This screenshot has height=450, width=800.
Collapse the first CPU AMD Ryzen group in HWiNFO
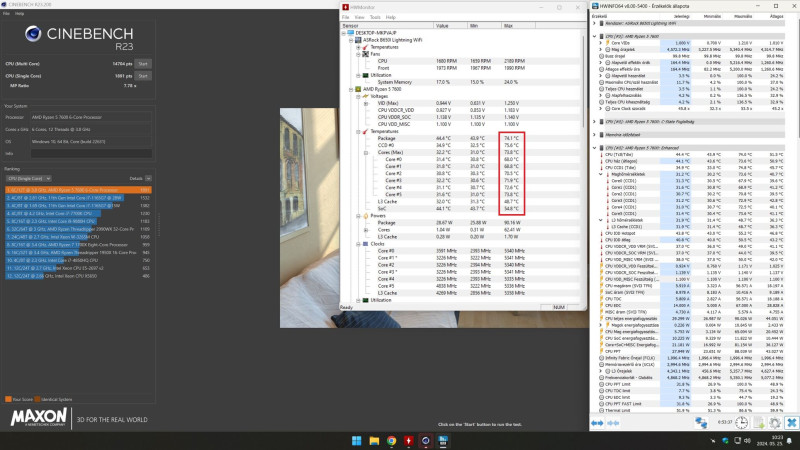click(x=594, y=37)
